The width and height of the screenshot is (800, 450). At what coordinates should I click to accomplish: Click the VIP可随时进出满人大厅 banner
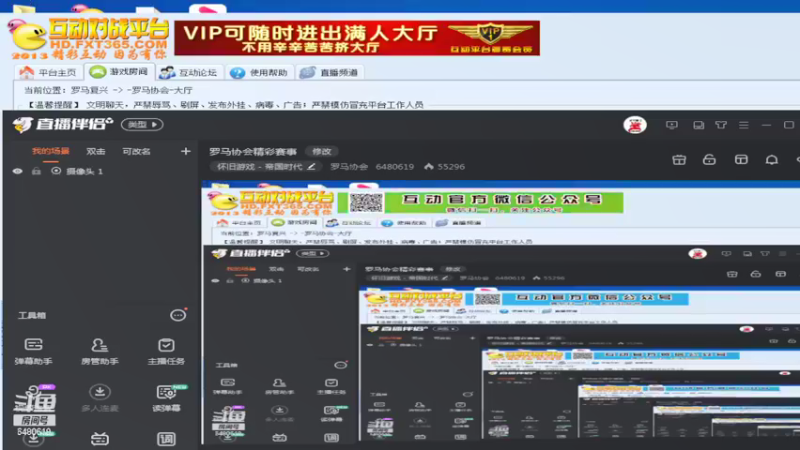(357, 38)
